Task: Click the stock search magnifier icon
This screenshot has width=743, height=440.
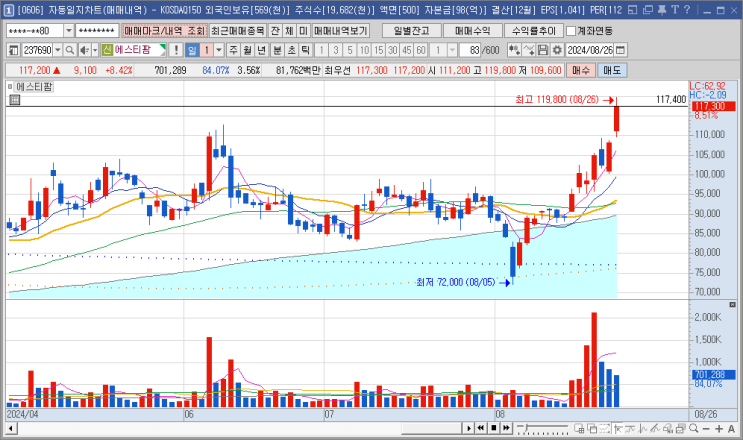Action: (70, 50)
